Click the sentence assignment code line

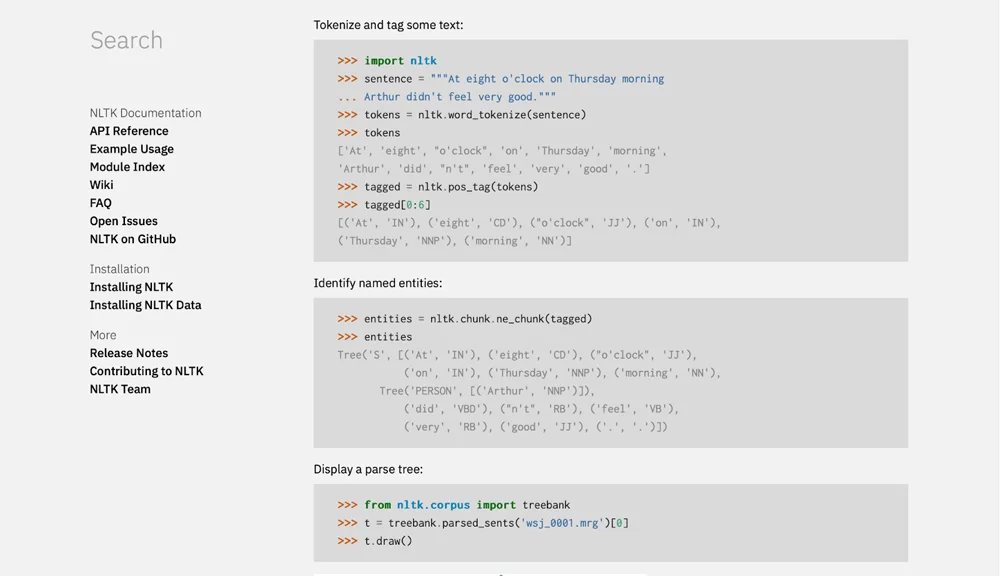(x=501, y=79)
